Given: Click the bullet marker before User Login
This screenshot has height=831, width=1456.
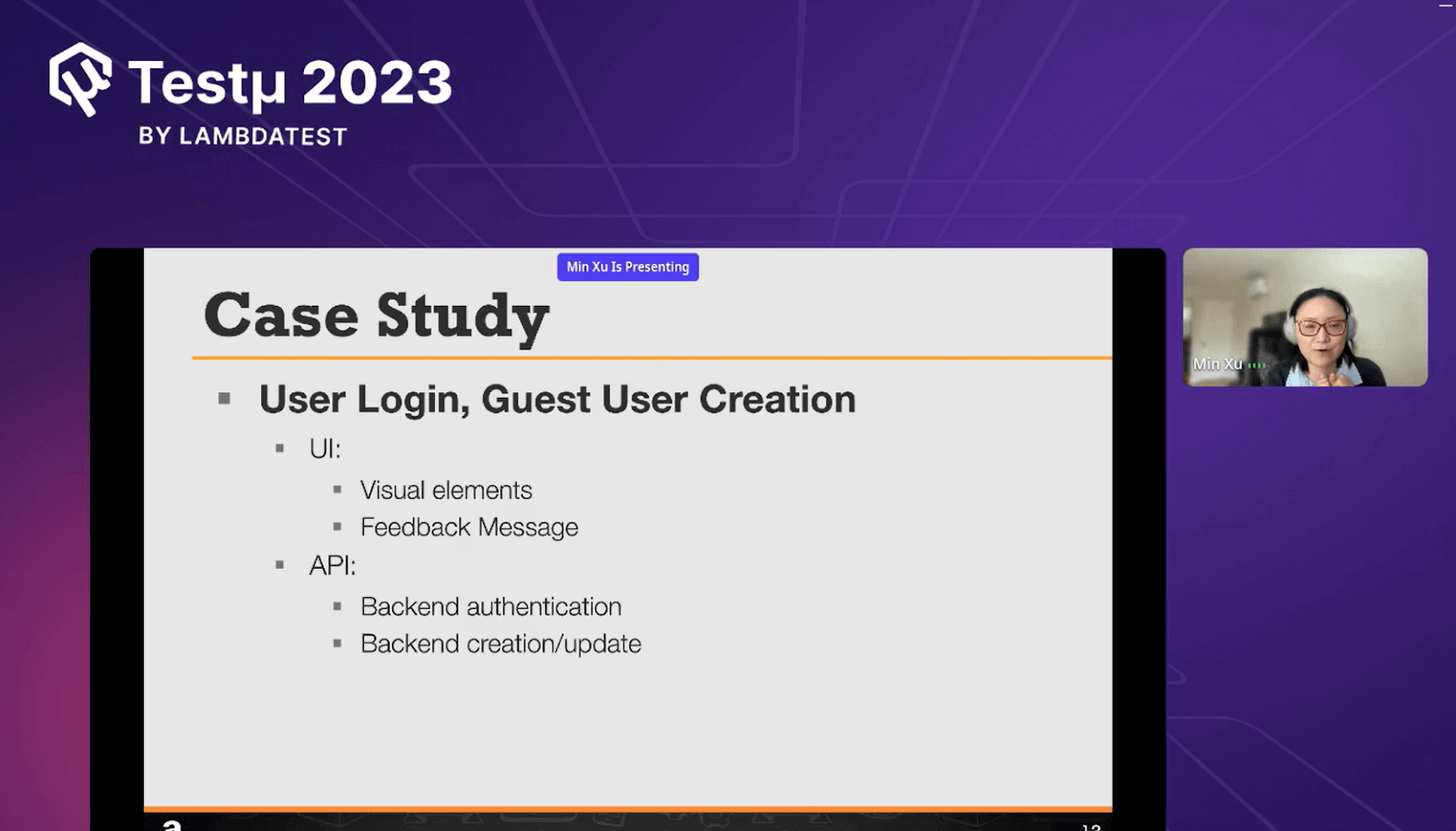Looking at the screenshot, I should coord(225,399).
